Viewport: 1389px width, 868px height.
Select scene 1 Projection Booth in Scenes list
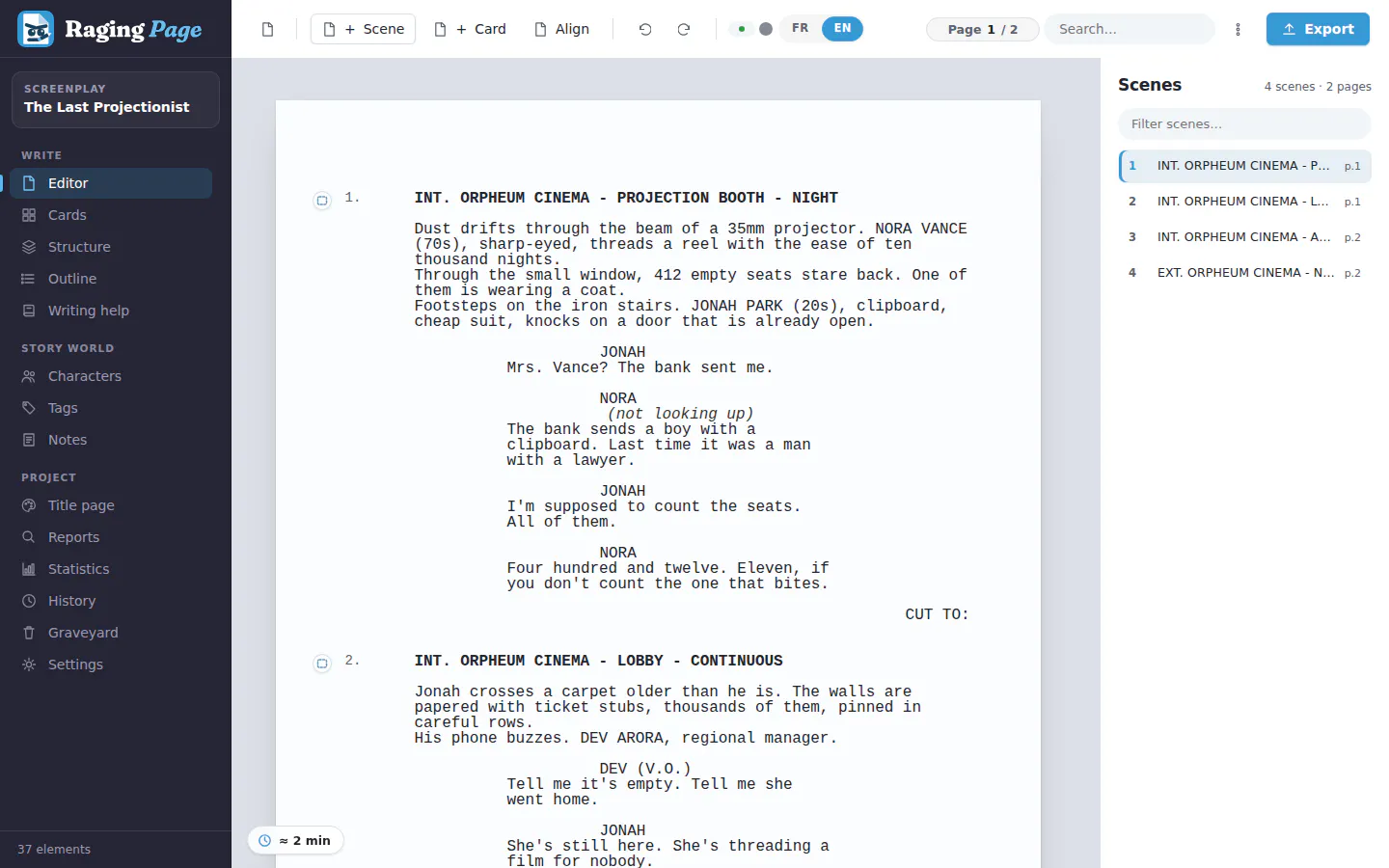(x=1244, y=166)
